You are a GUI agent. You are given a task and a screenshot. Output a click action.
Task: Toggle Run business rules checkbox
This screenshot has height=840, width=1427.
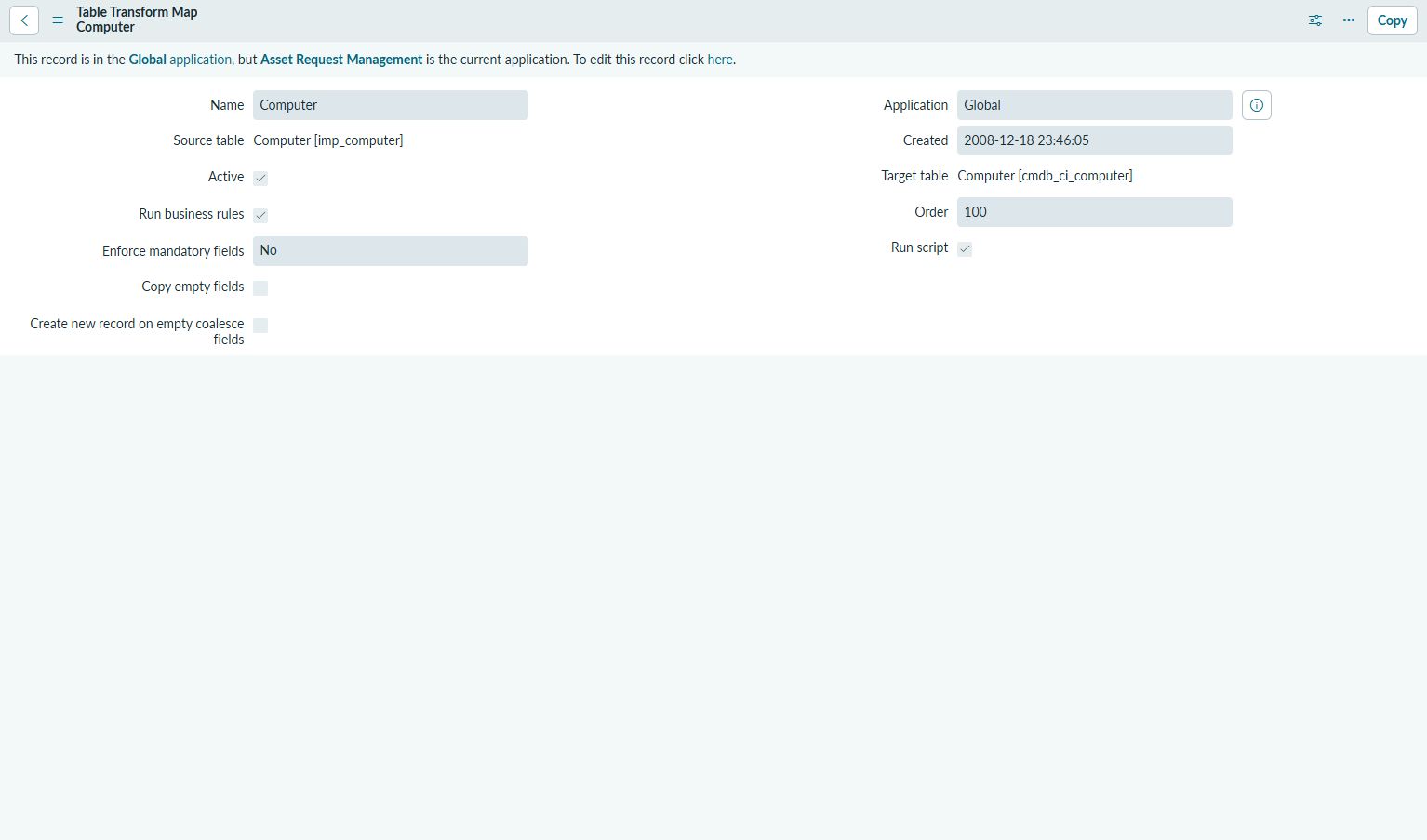260,215
